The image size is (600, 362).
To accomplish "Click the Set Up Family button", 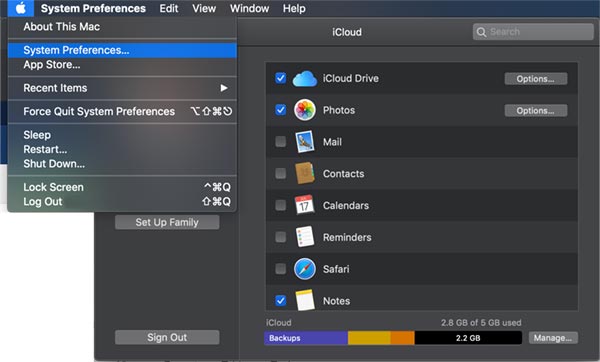I will (x=167, y=222).
